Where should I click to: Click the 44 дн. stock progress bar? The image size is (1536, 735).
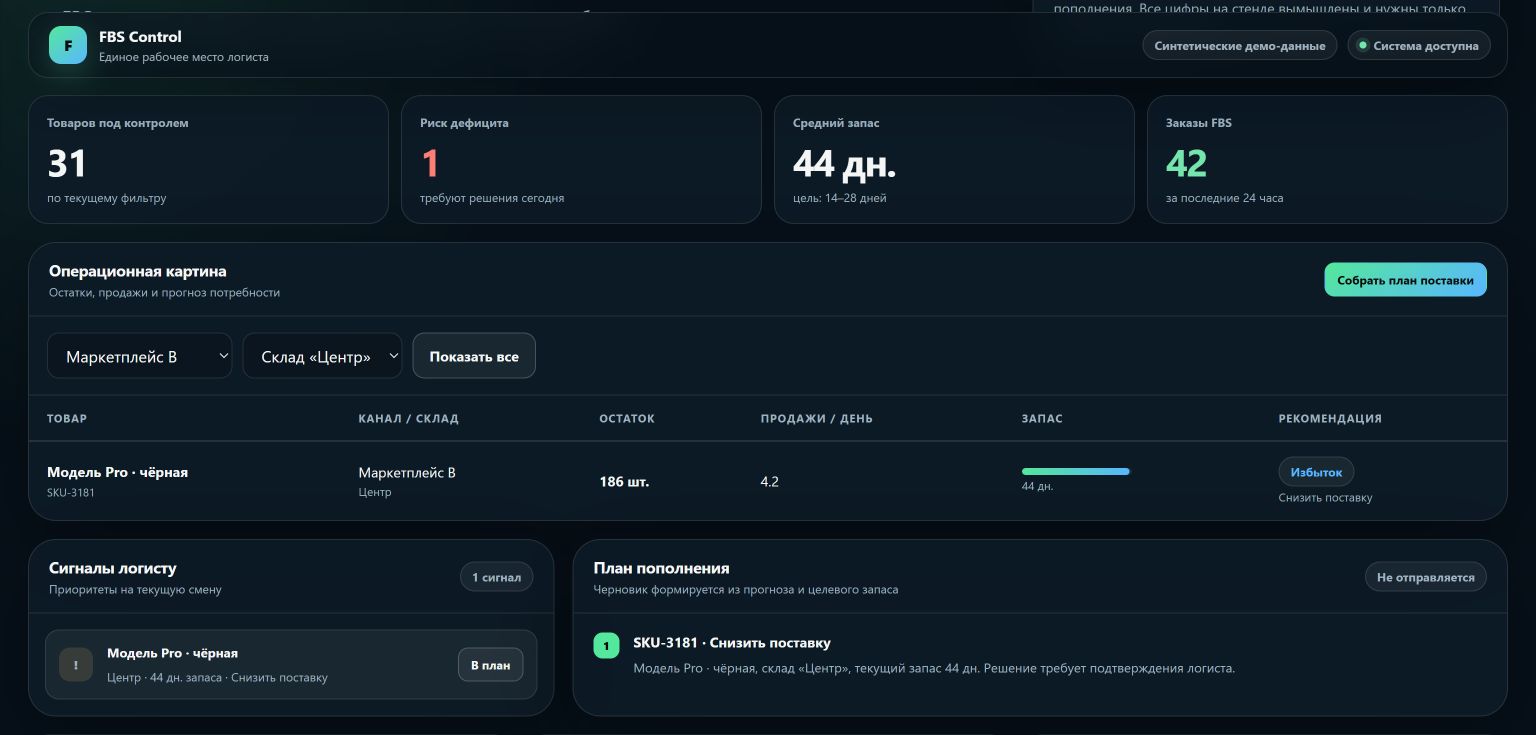[1075, 471]
